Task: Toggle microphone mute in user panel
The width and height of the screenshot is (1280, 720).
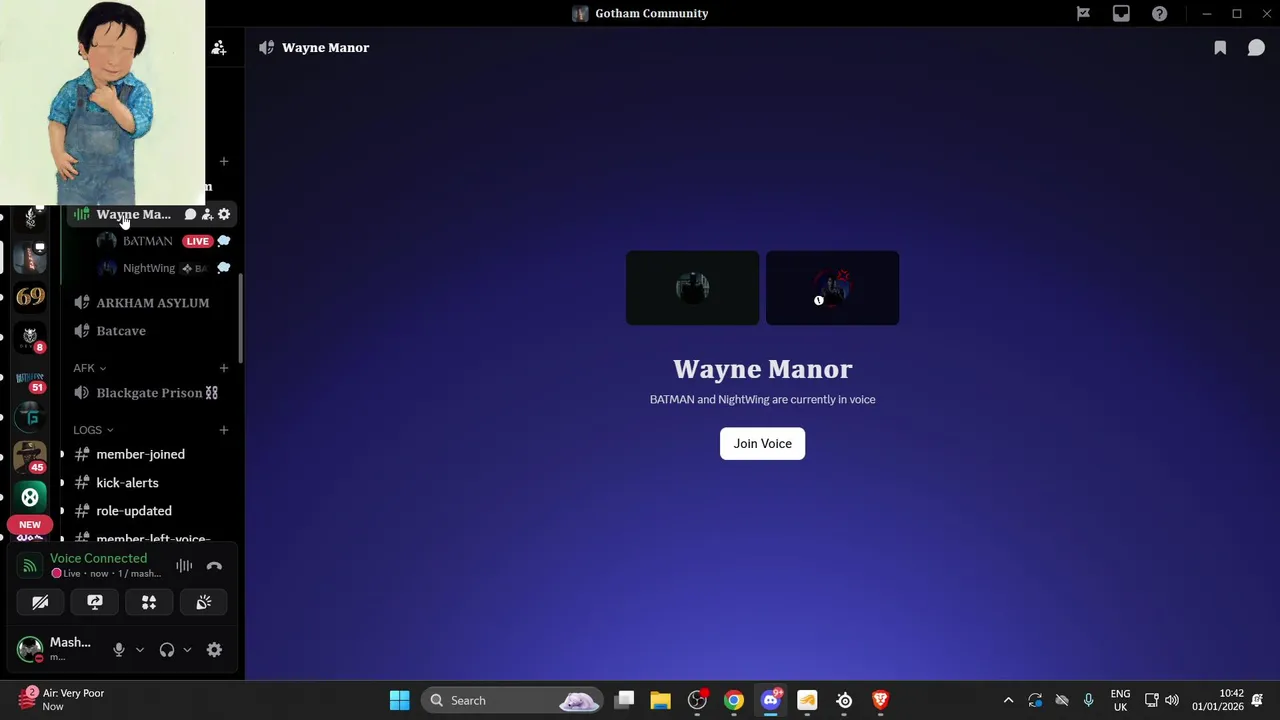Action: tap(119, 650)
